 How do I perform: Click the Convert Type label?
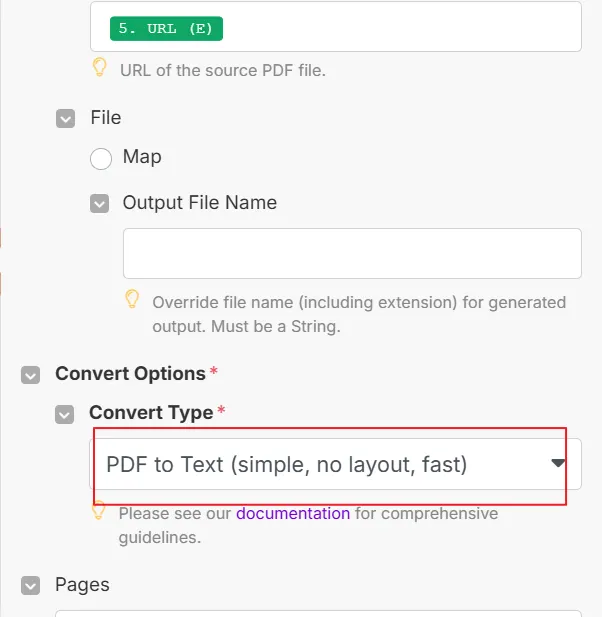point(151,413)
